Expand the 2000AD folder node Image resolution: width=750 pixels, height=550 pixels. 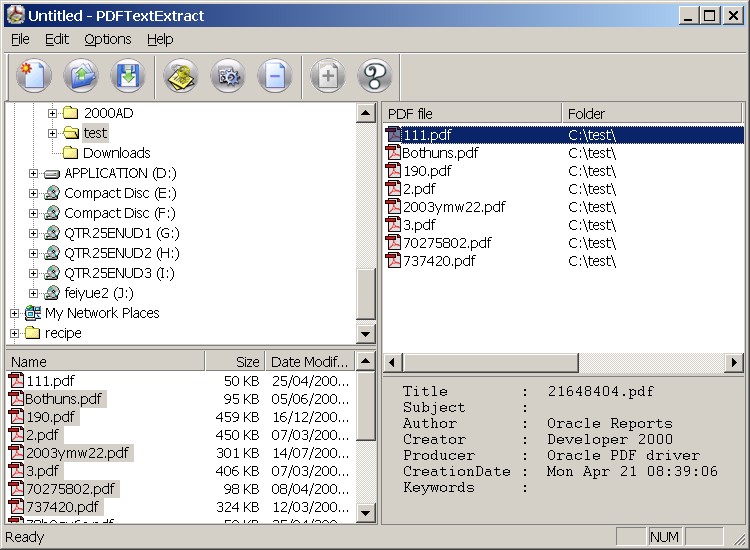pos(52,113)
